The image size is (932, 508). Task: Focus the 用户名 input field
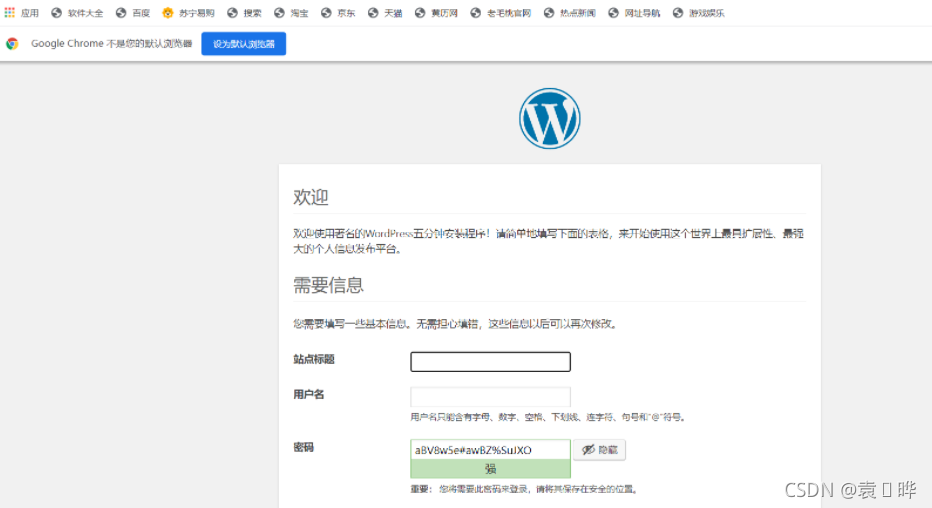[490, 396]
